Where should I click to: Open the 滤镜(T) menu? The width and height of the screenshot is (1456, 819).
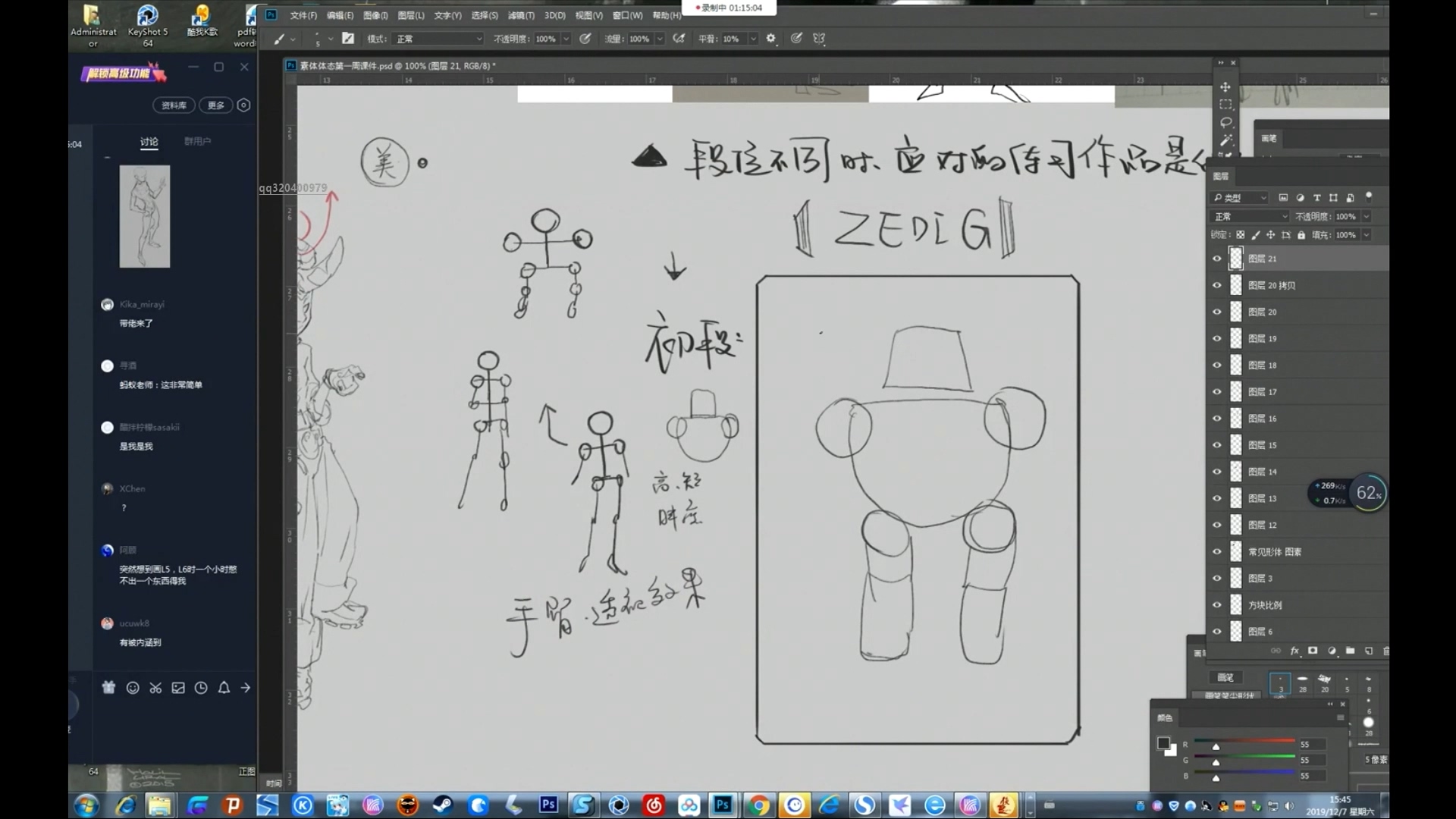coord(520,15)
